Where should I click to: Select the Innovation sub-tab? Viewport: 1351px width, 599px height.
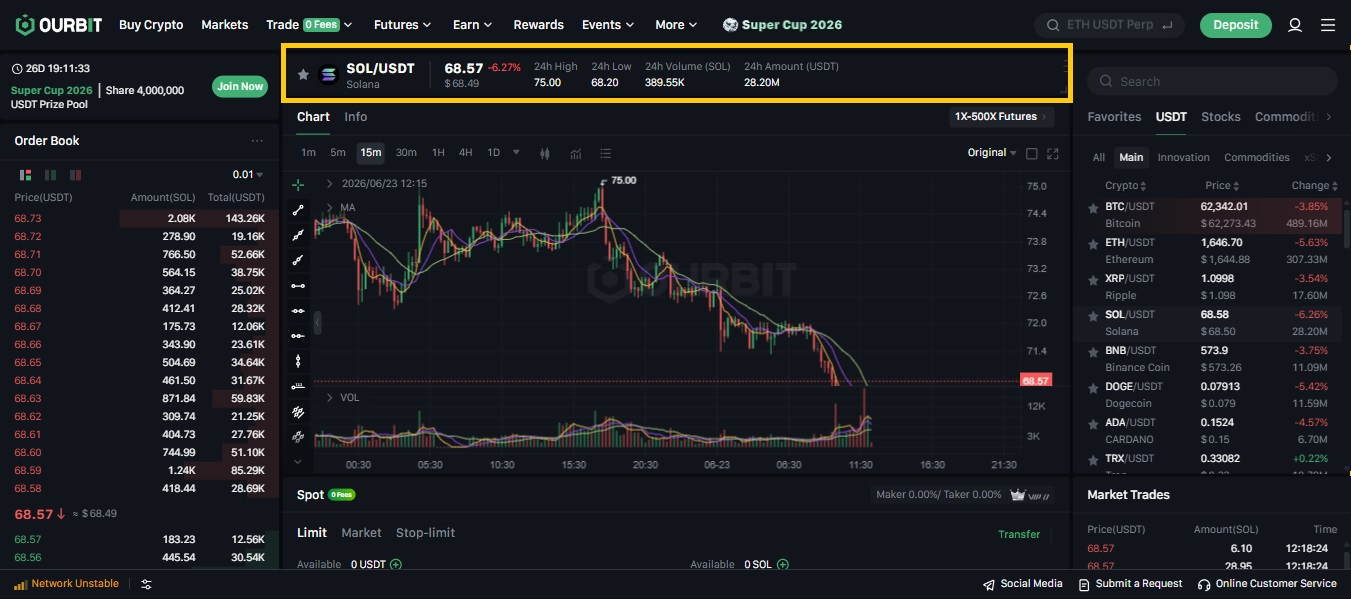(x=1183, y=158)
